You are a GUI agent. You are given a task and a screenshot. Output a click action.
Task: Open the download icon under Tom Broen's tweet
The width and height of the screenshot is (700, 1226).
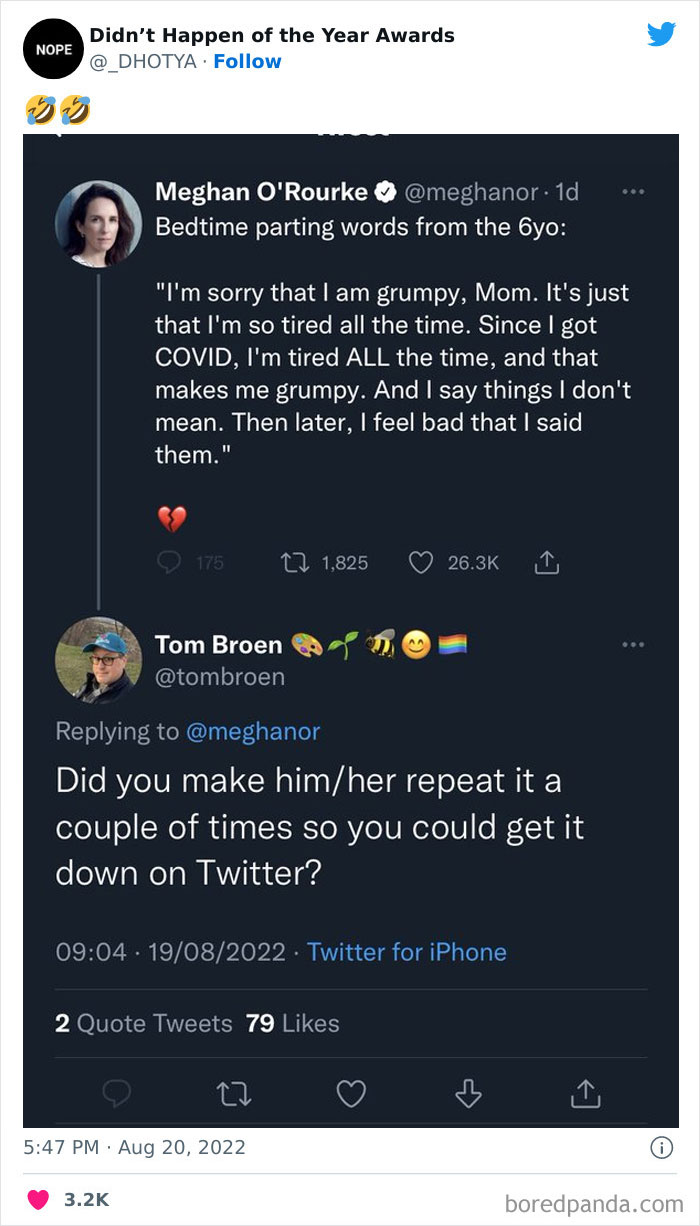[469, 1095]
